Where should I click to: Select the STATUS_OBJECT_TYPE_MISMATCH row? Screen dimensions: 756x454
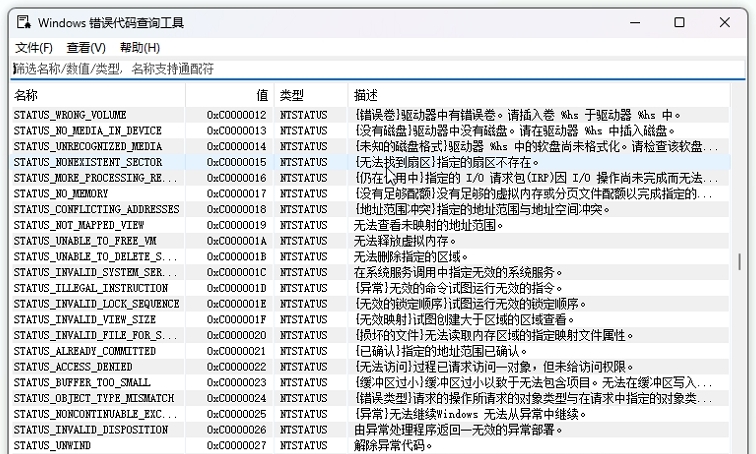point(370,398)
